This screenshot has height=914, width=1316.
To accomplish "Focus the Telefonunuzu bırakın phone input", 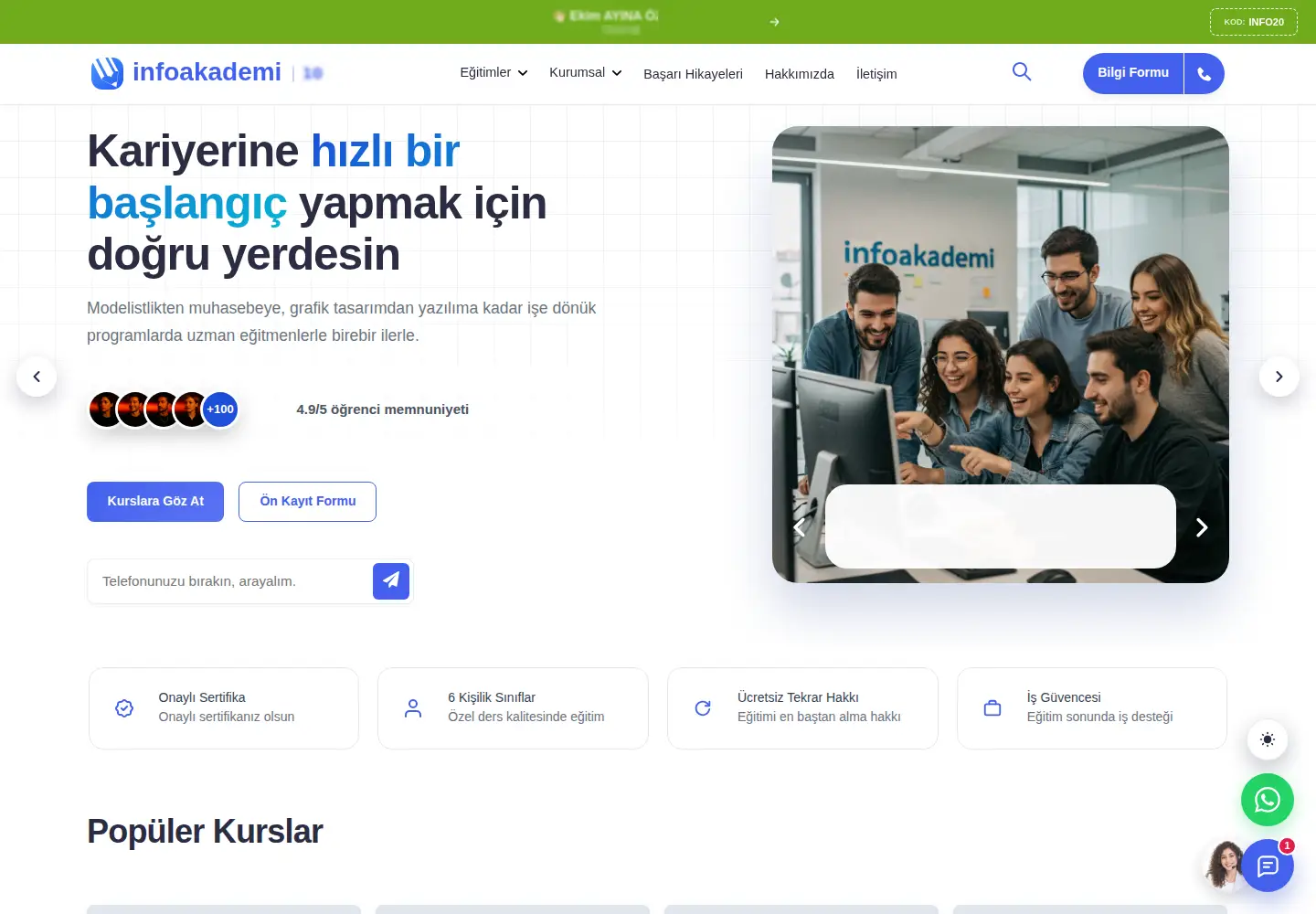I will [230, 581].
